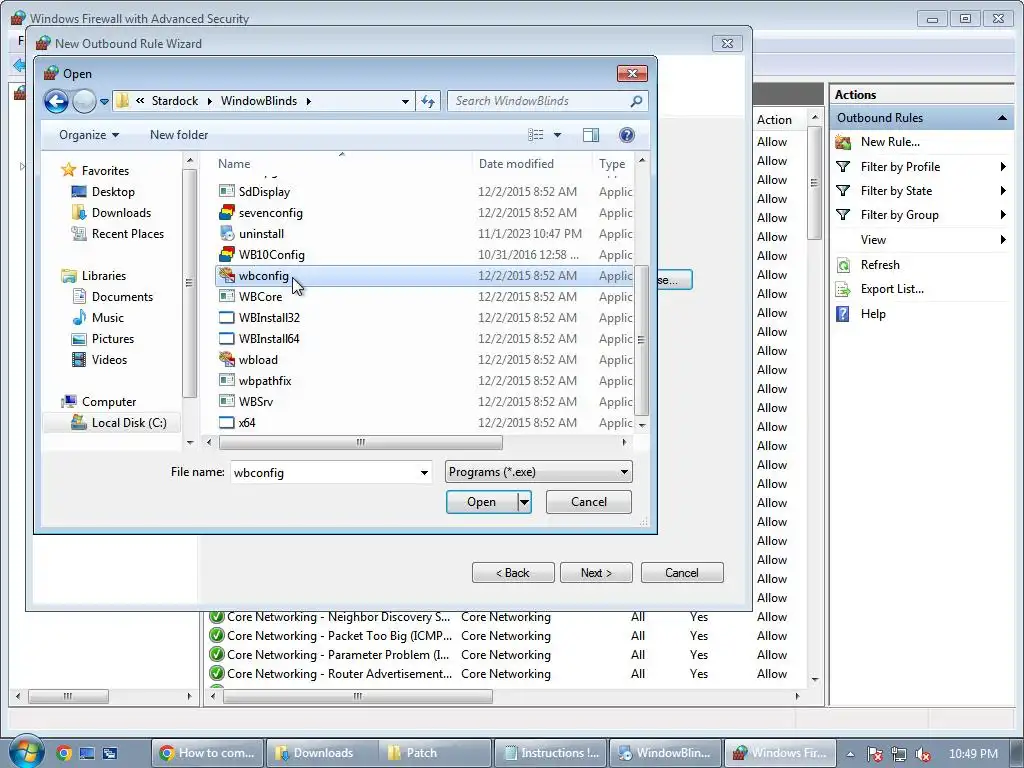Select the WBInstall64 file icon
This screenshot has height=768, width=1024.
[x=227, y=338]
